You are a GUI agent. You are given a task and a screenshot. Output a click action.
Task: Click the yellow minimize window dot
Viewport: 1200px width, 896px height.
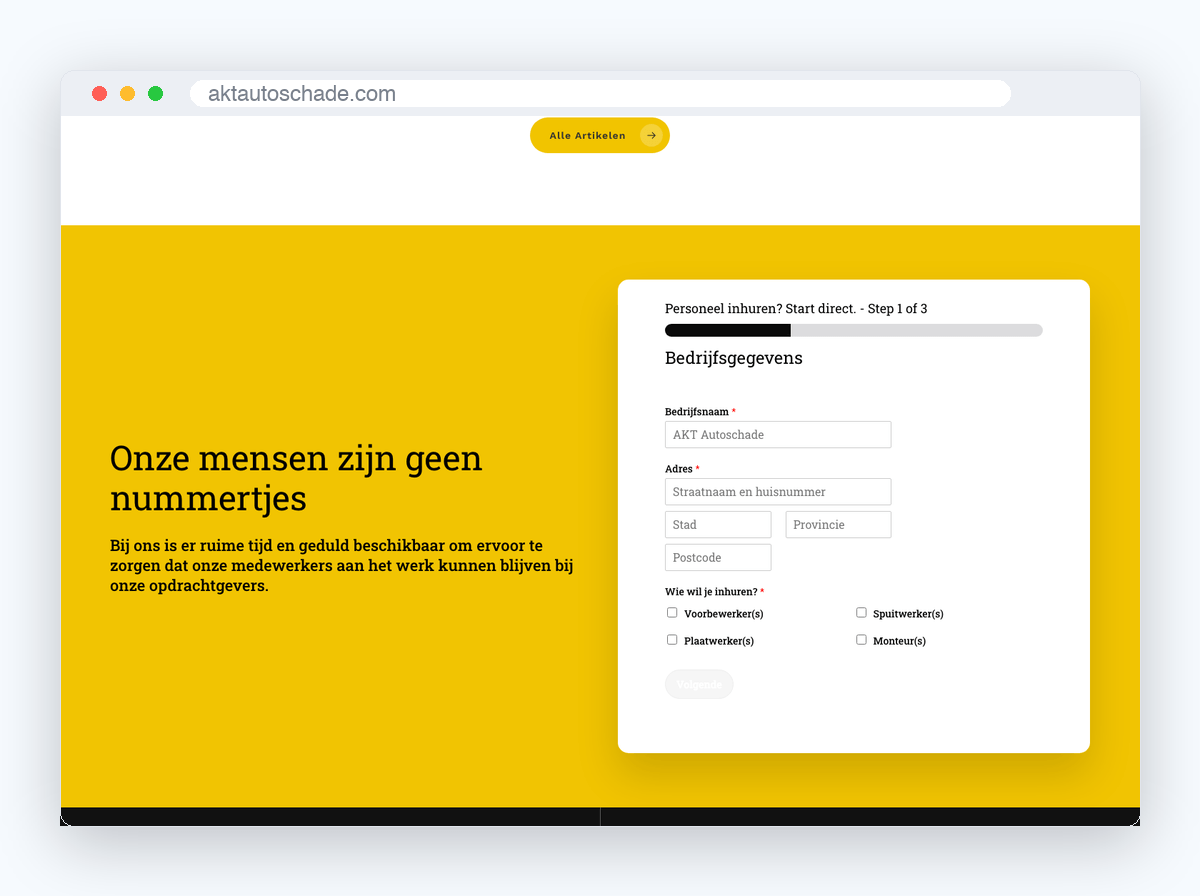point(128,93)
